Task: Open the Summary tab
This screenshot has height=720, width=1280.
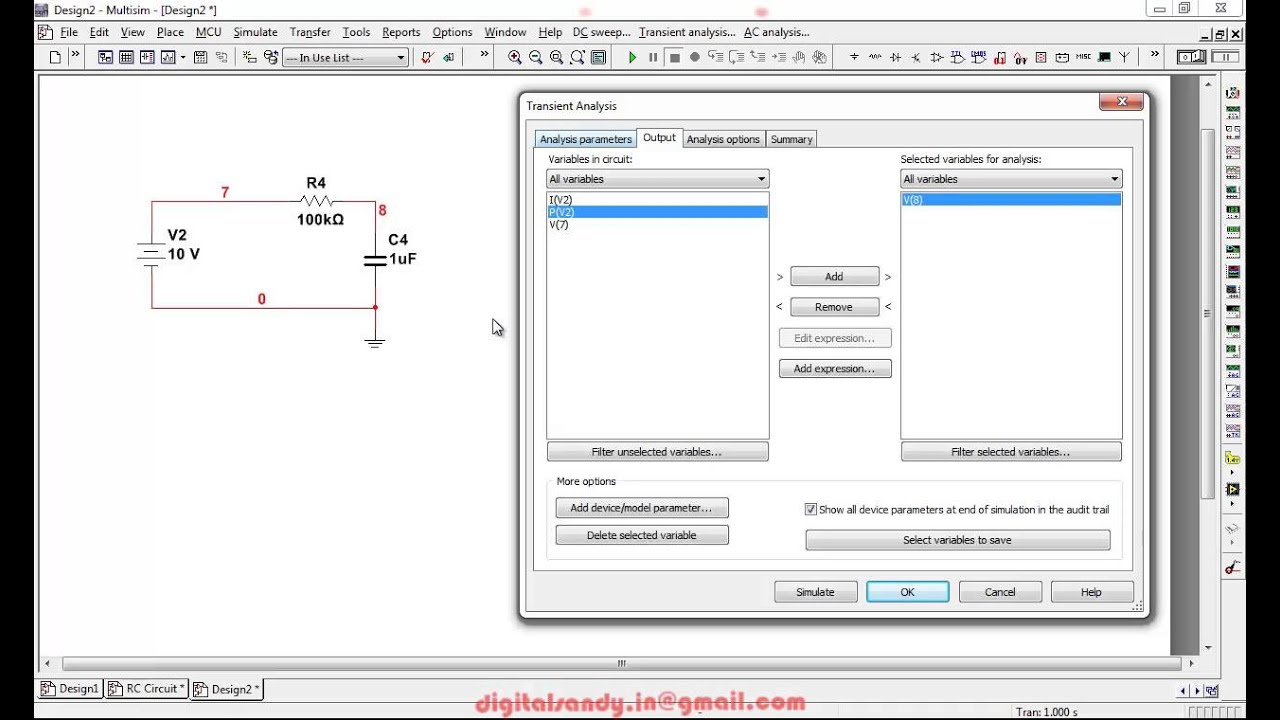Action: click(791, 139)
